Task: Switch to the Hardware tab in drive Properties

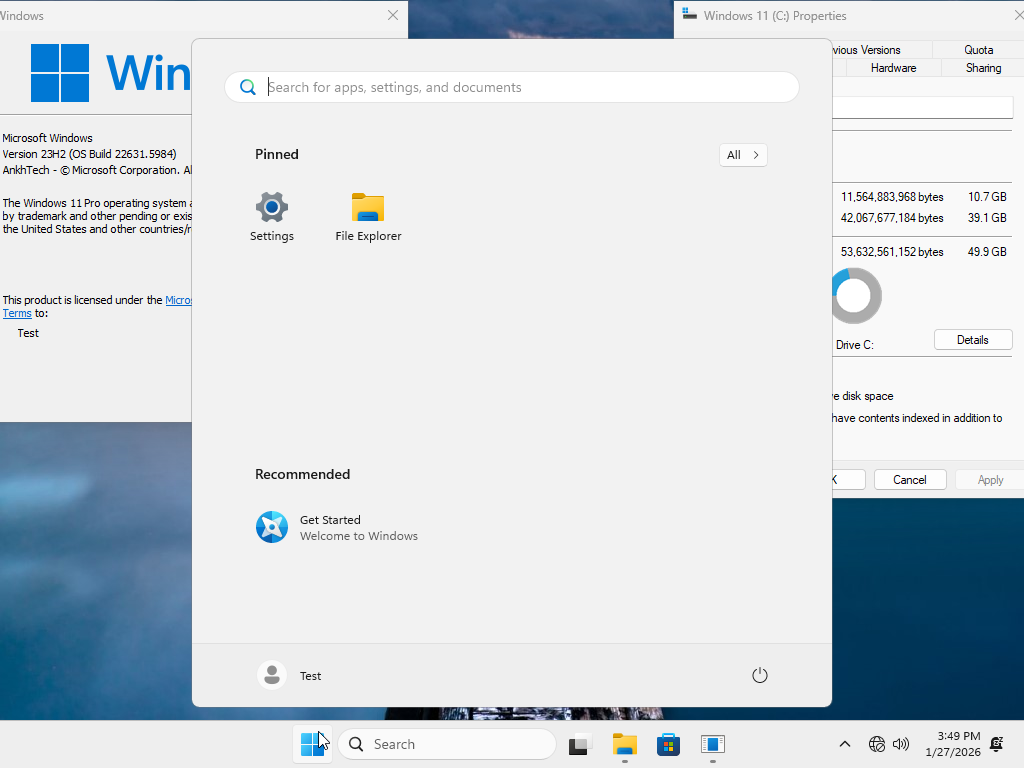Action: pyautogui.click(x=893, y=68)
